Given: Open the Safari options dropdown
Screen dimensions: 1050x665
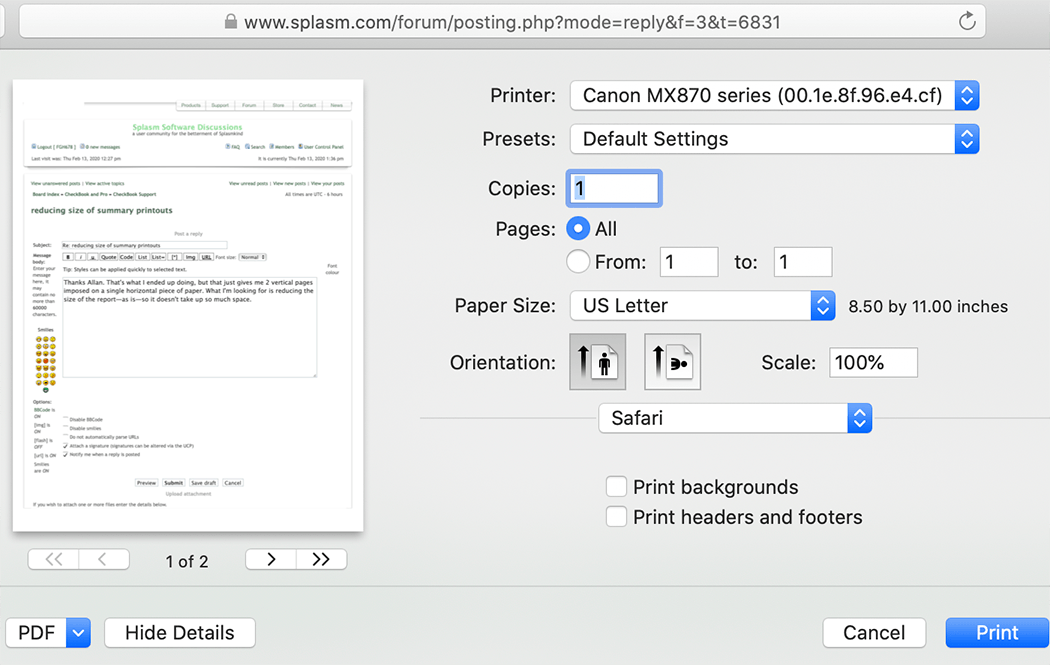Looking at the screenshot, I should click(x=735, y=418).
